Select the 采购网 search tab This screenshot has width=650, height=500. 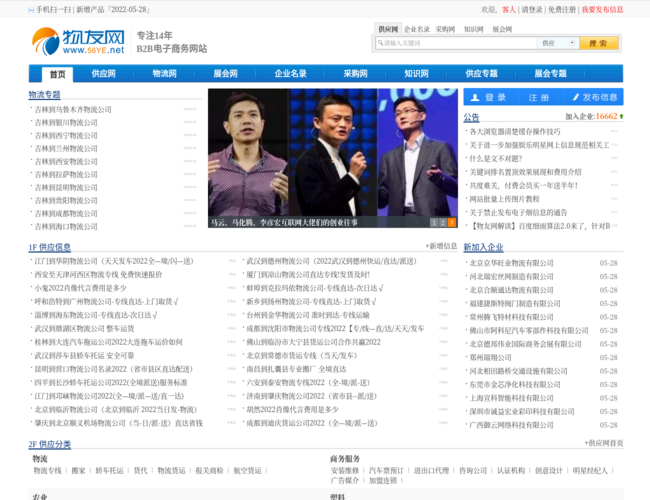(x=445, y=29)
